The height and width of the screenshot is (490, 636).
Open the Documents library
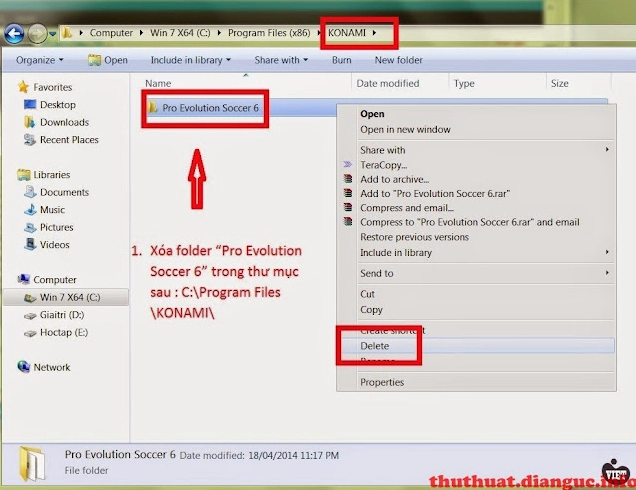64,192
